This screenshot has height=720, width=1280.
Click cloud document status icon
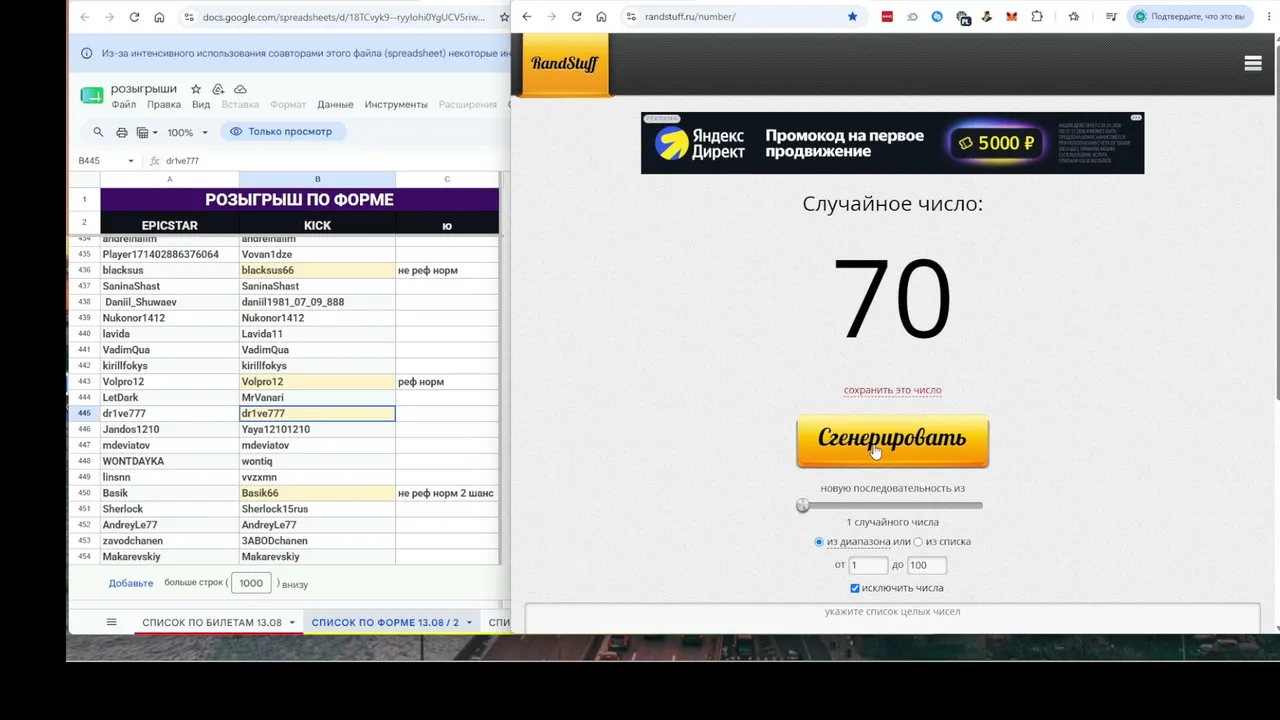pyautogui.click(x=240, y=89)
